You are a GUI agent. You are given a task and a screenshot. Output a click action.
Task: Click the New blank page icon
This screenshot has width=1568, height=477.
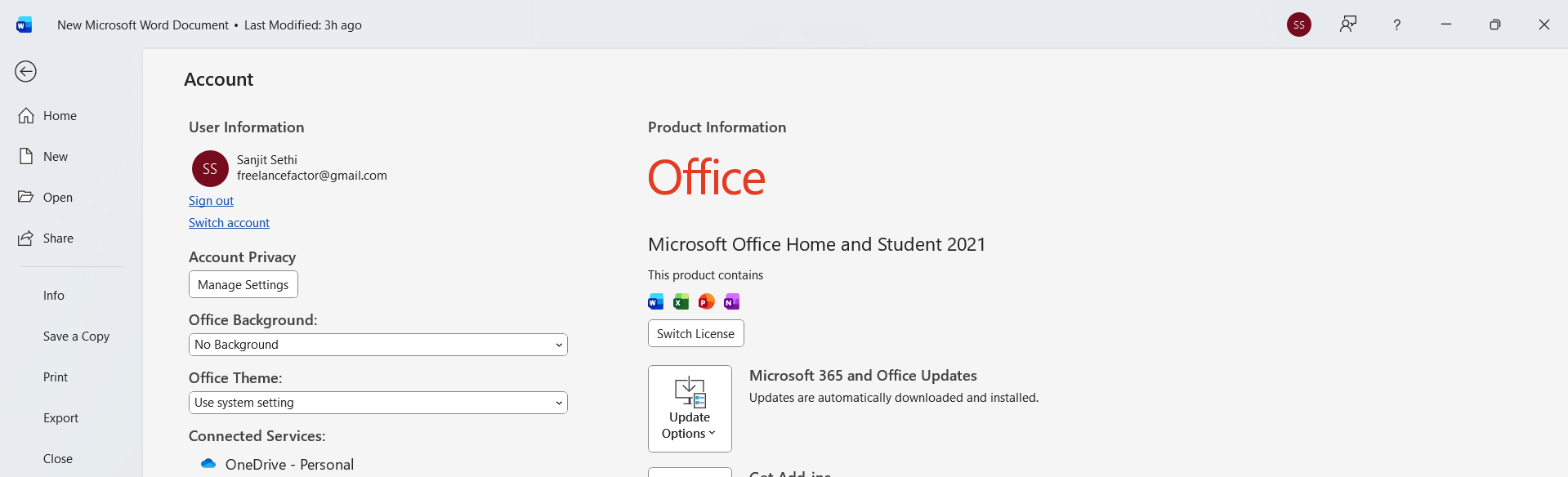(x=26, y=156)
